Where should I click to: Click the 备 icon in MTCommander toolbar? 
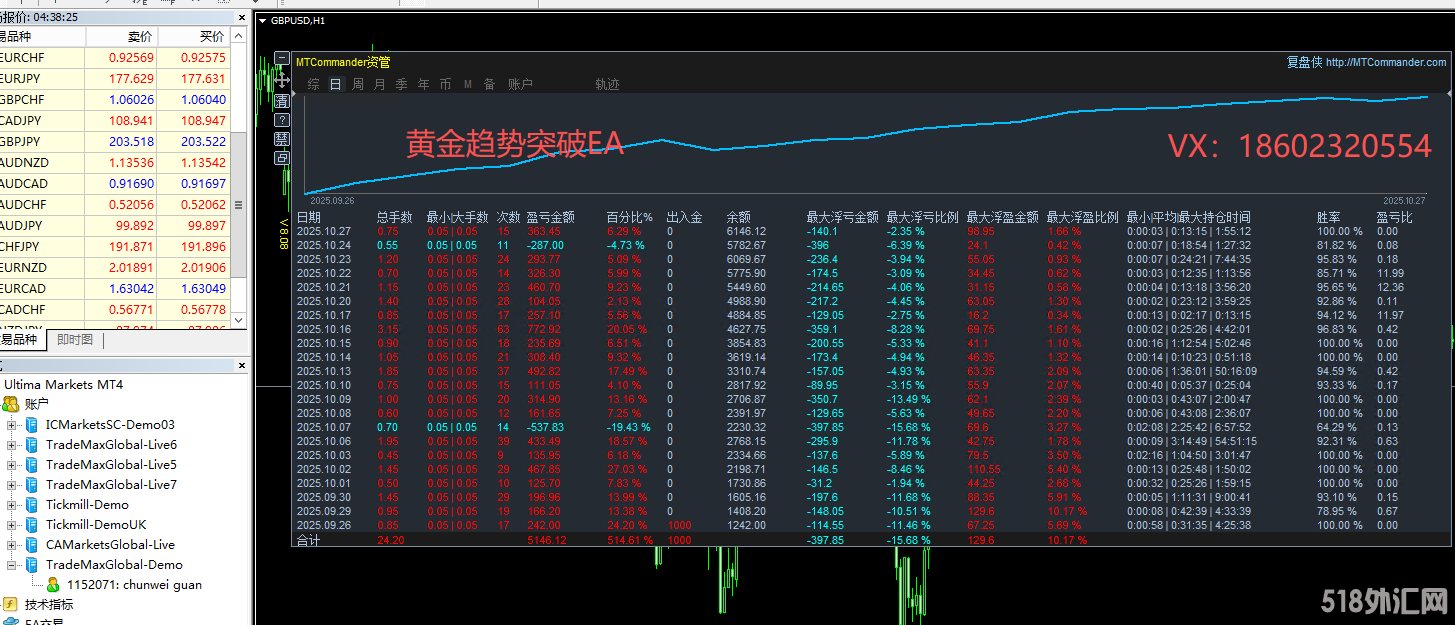(489, 84)
